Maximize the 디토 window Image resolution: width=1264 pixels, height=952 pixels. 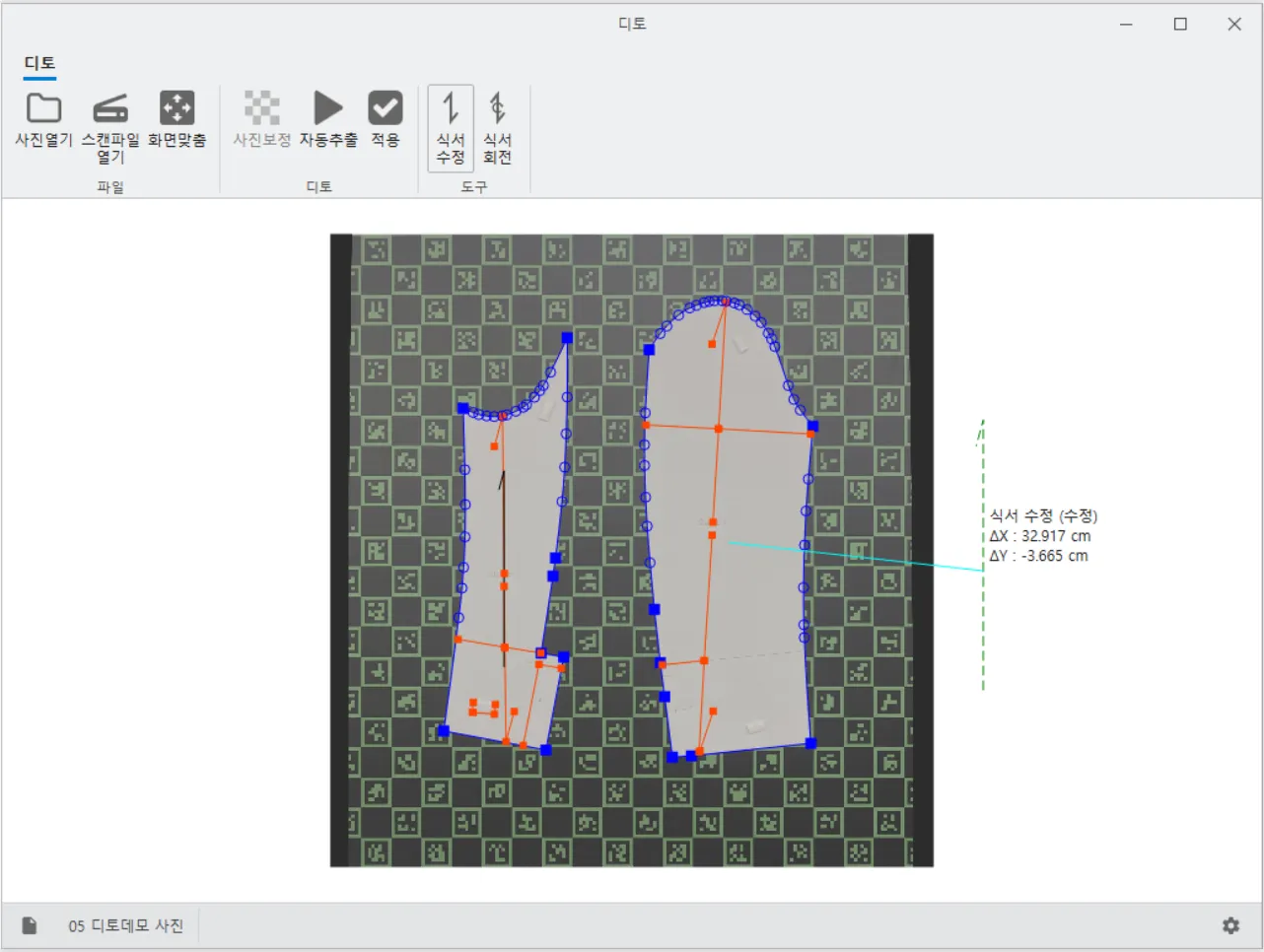1180,25
